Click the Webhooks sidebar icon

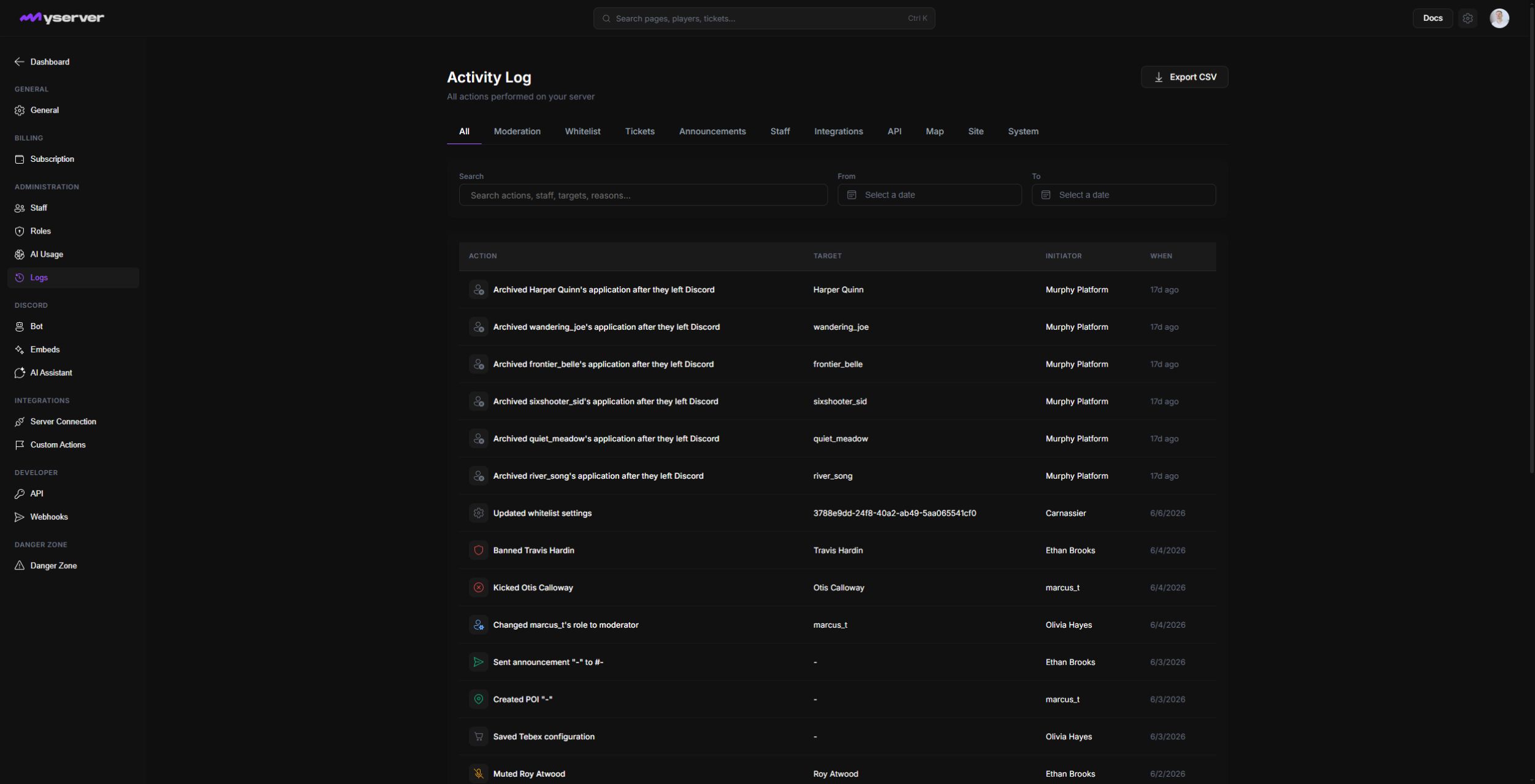coord(20,517)
